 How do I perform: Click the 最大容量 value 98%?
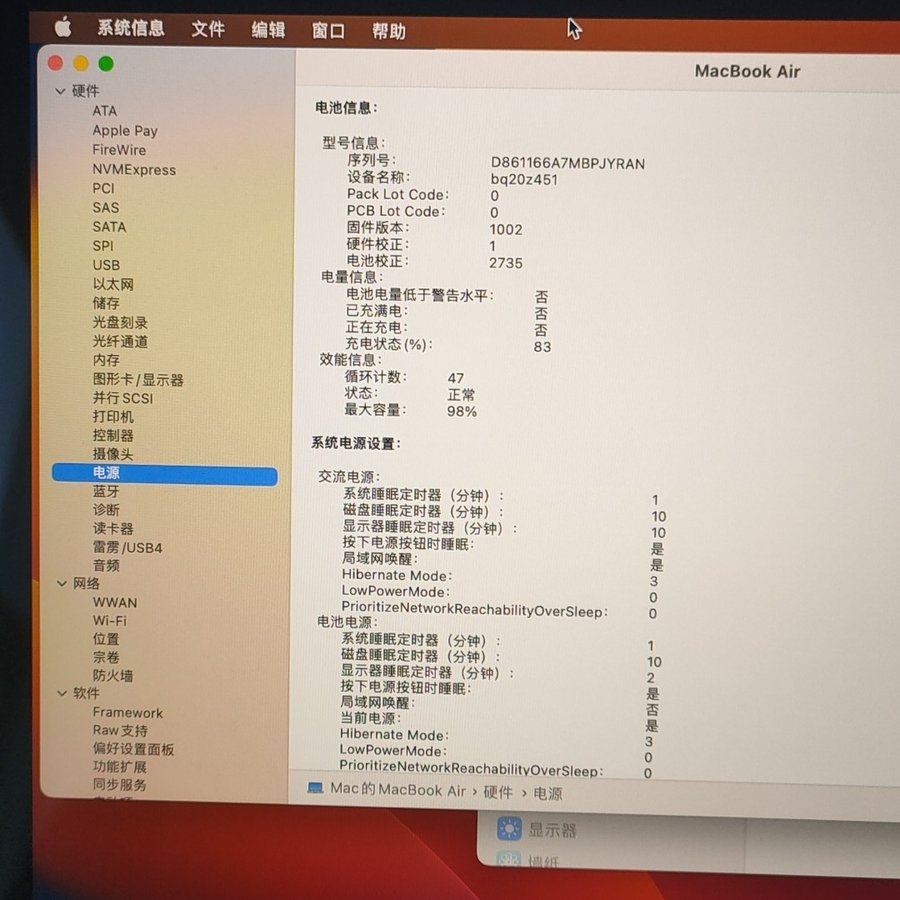pos(462,412)
